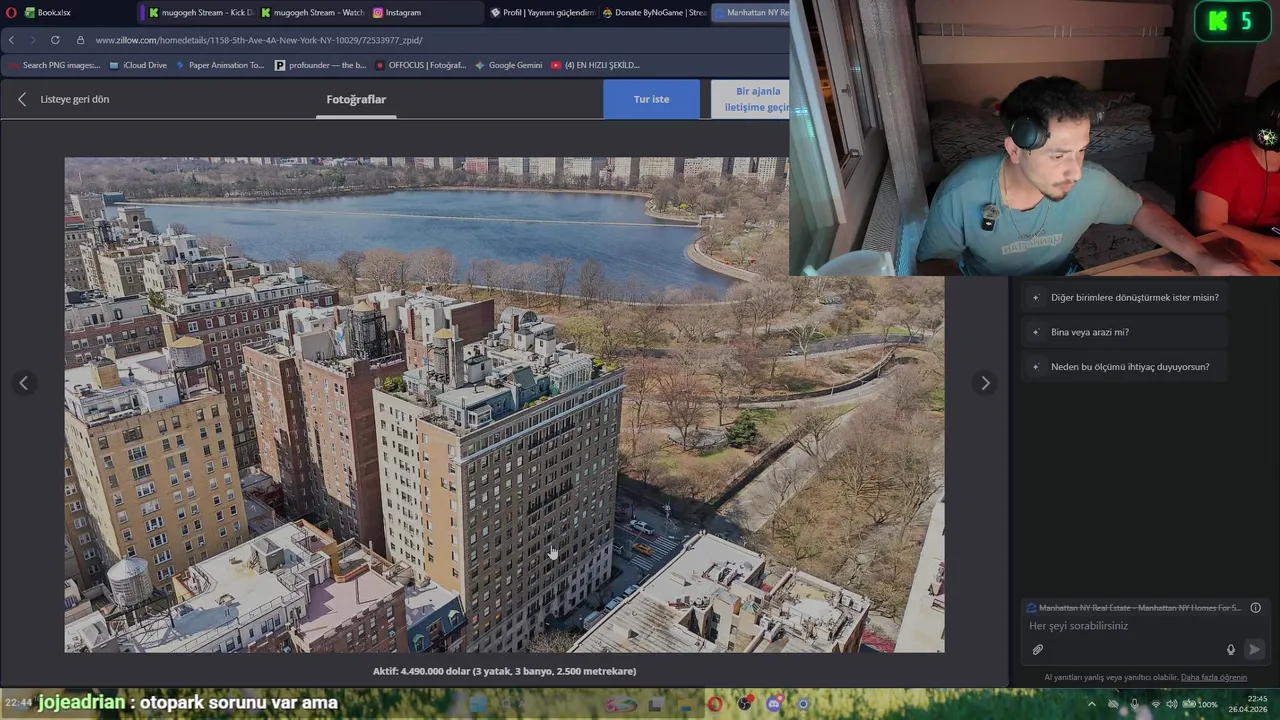Click the Manhattan NY Real Estate context chip
This screenshot has width=1280, height=720.
click(x=1134, y=608)
